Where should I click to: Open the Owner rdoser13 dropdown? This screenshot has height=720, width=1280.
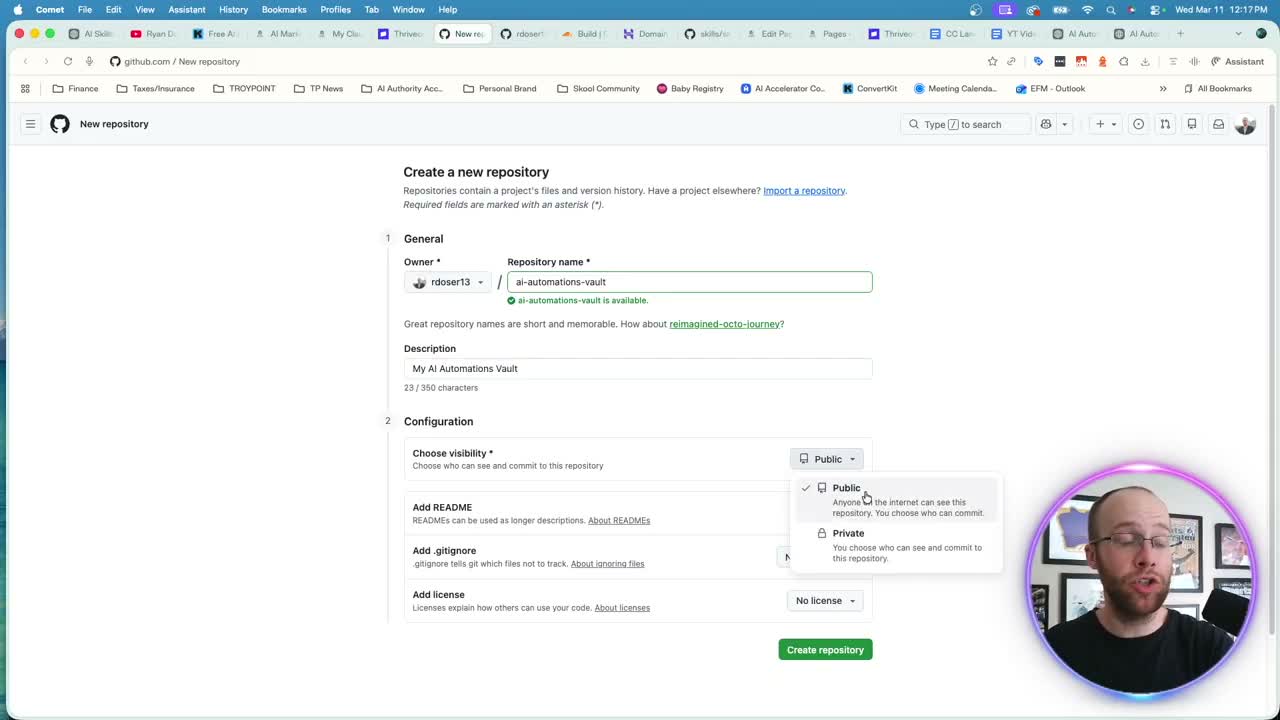click(x=448, y=282)
